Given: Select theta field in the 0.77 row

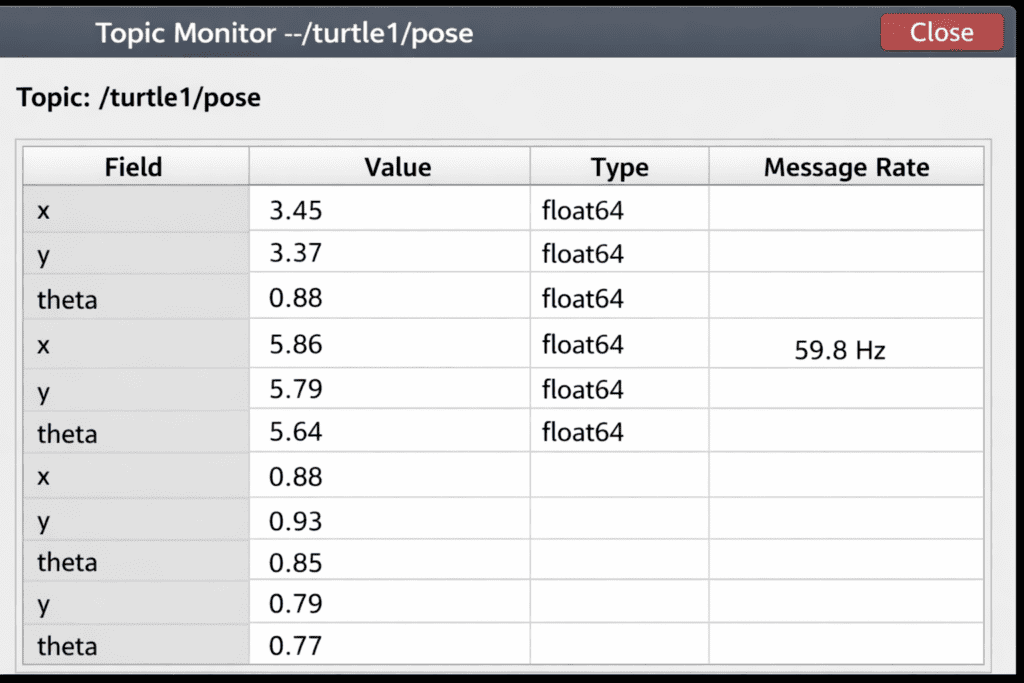Looking at the screenshot, I should (x=67, y=646).
